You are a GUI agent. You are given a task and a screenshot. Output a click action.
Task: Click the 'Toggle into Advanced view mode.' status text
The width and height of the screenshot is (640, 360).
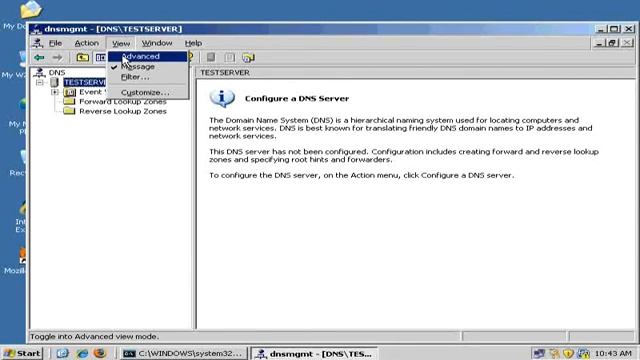(x=94, y=336)
